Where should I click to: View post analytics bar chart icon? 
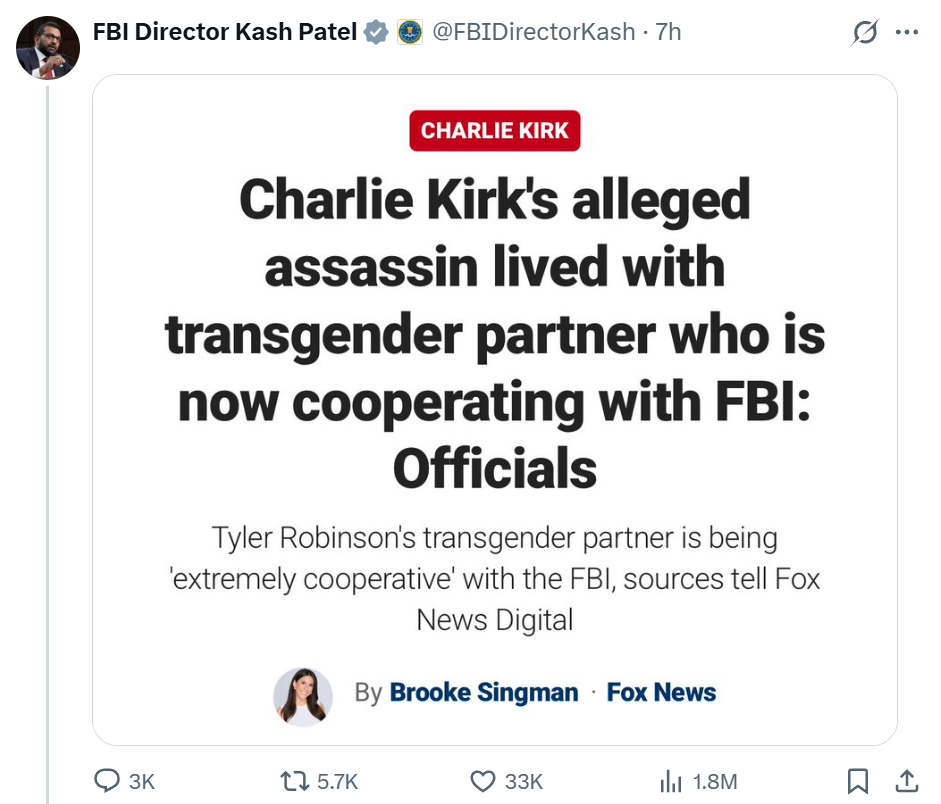pos(670,781)
